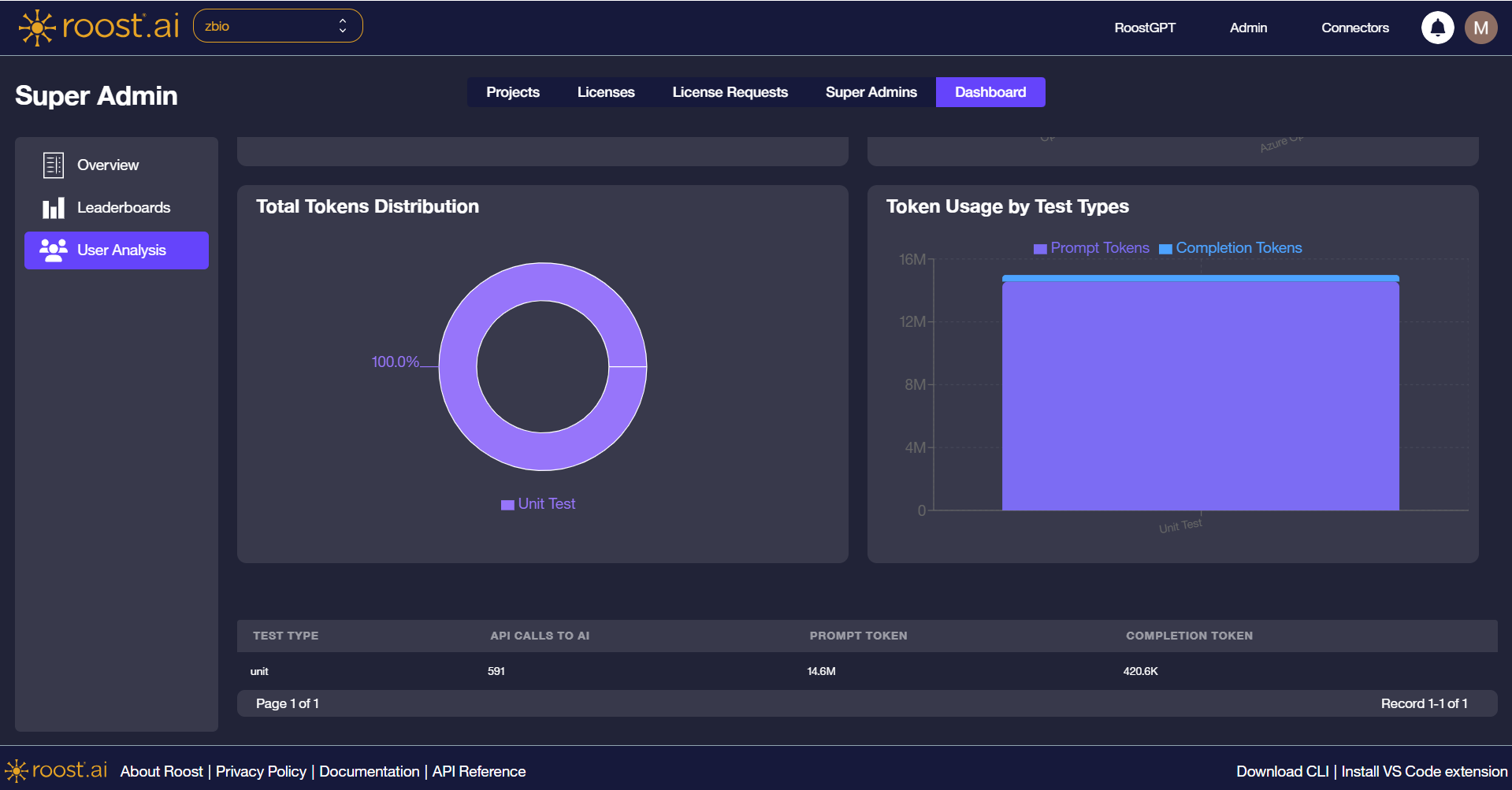Open the Install VS Code extension link
The height and width of the screenshot is (790, 1512).
point(1421,771)
